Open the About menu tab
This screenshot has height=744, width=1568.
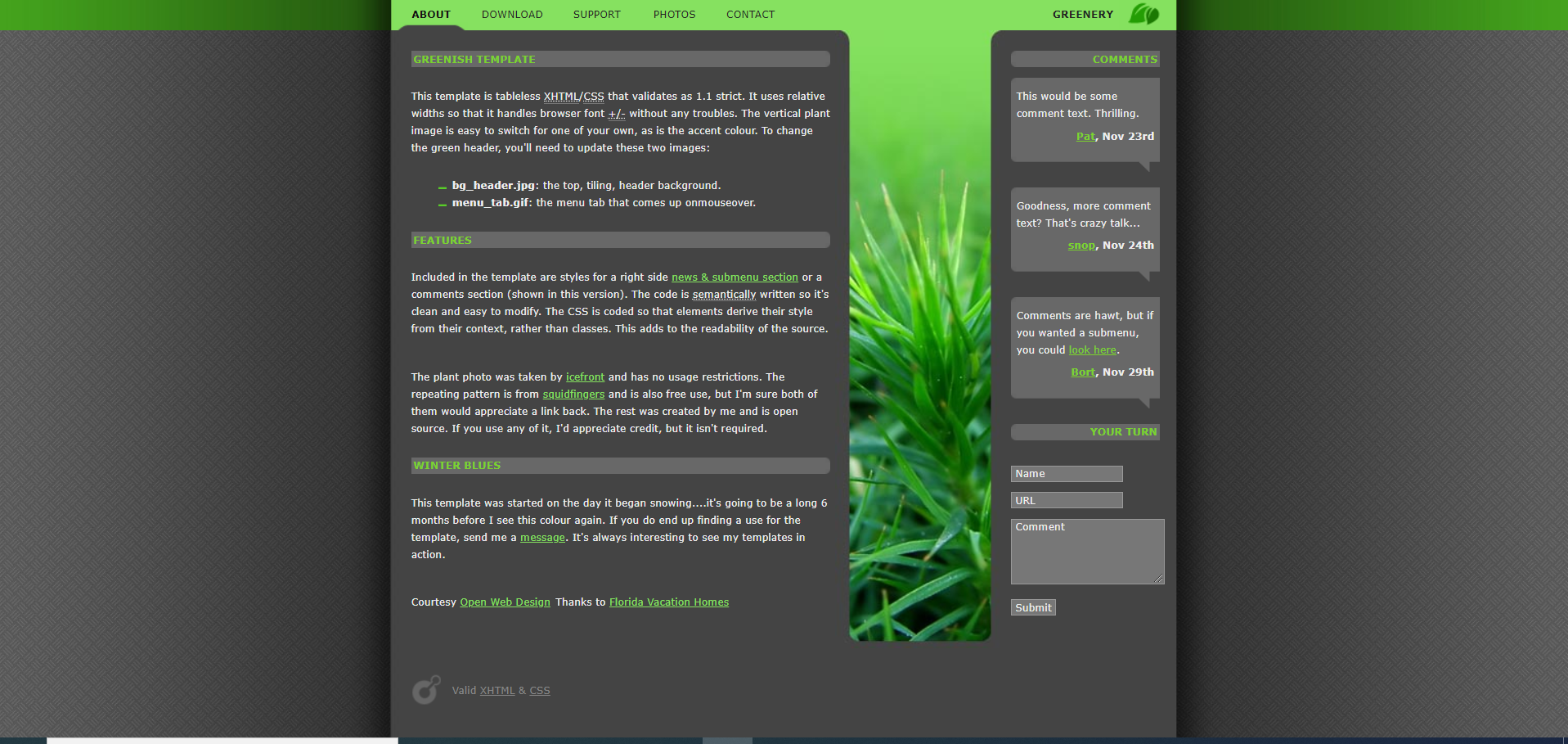click(x=431, y=15)
